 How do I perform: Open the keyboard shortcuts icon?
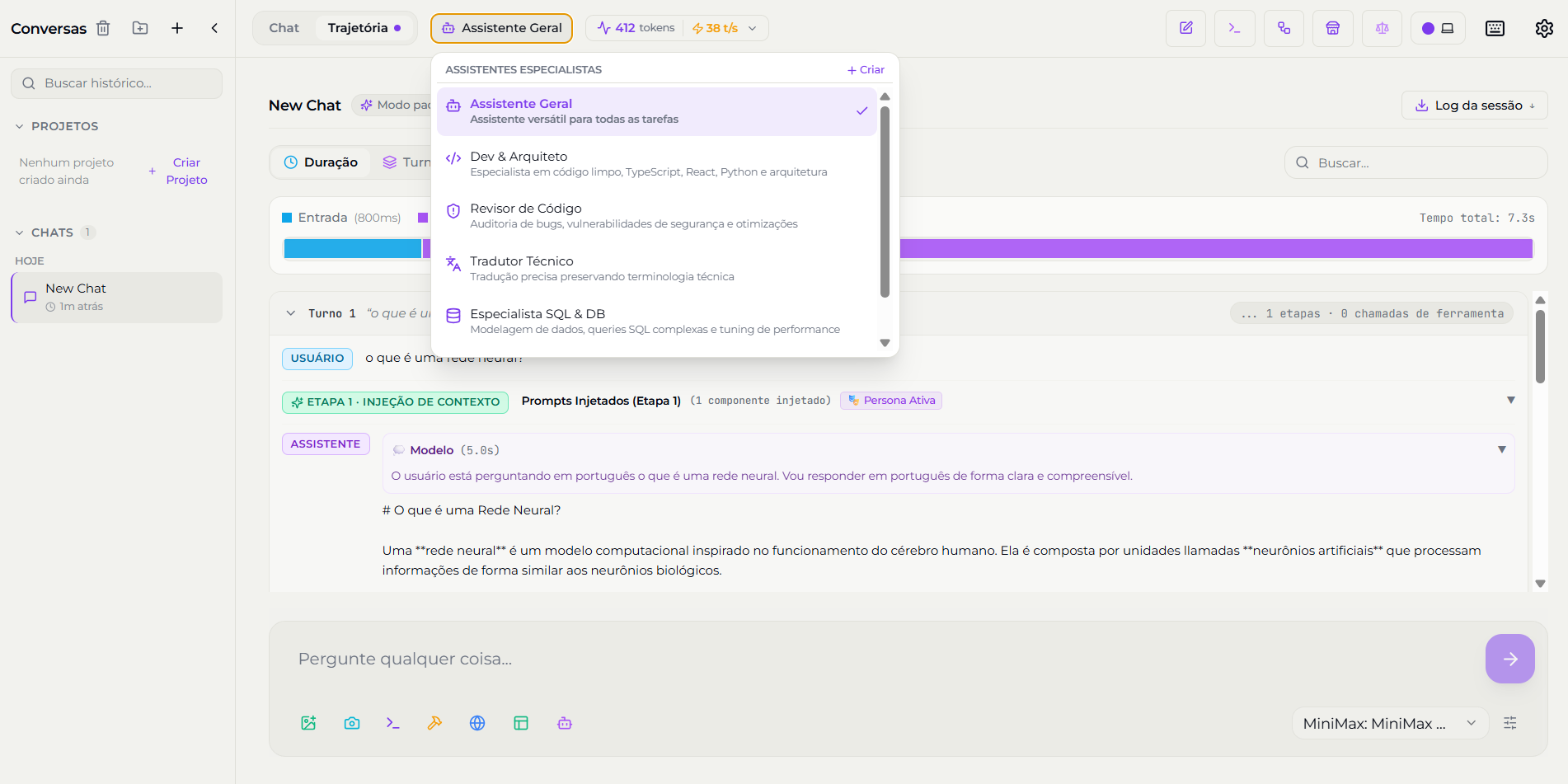point(1495,28)
